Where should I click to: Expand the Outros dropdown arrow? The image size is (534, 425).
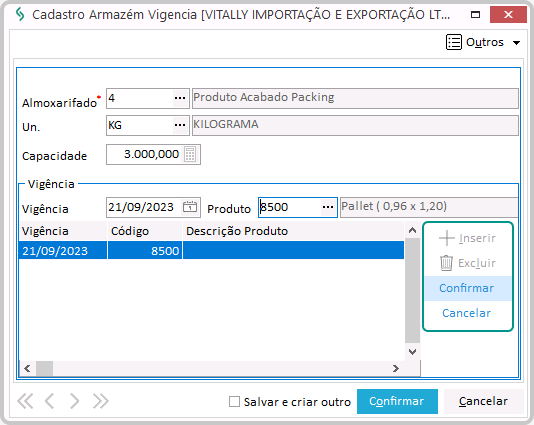[x=516, y=43]
